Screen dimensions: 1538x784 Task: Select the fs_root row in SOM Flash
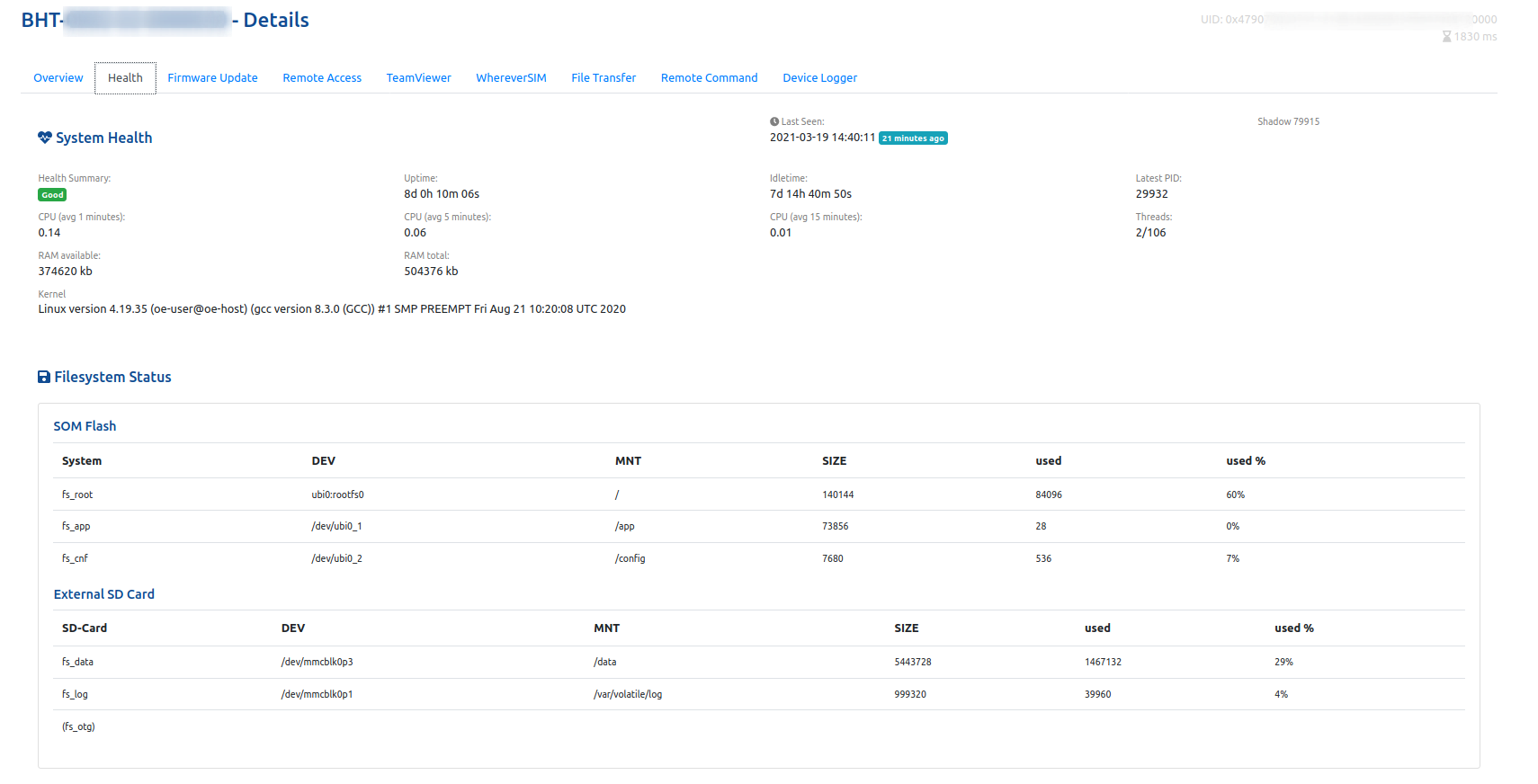point(77,494)
